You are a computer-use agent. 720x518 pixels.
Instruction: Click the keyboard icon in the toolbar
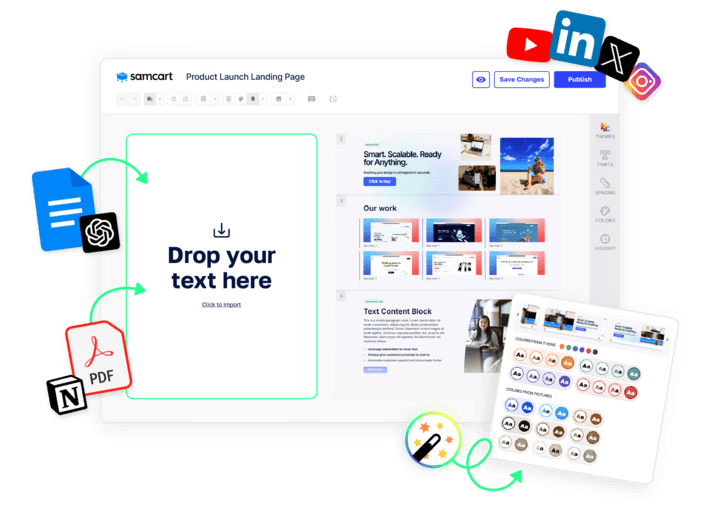[x=311, y=99]
